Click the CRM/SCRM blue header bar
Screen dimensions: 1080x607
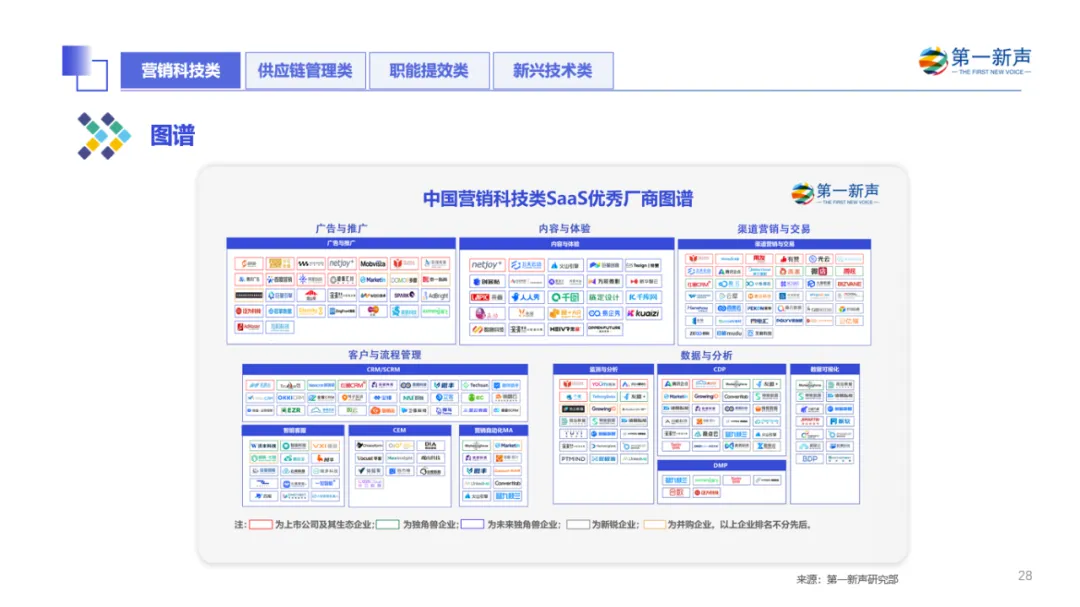coord(385,369)
